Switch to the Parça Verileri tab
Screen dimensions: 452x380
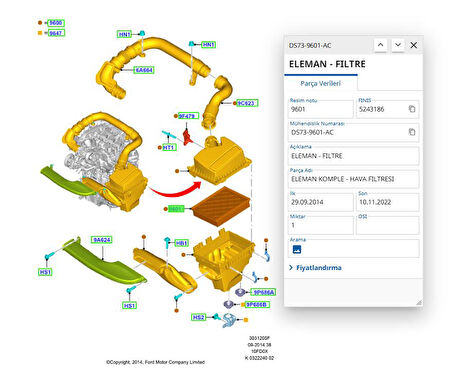[320, 83]
